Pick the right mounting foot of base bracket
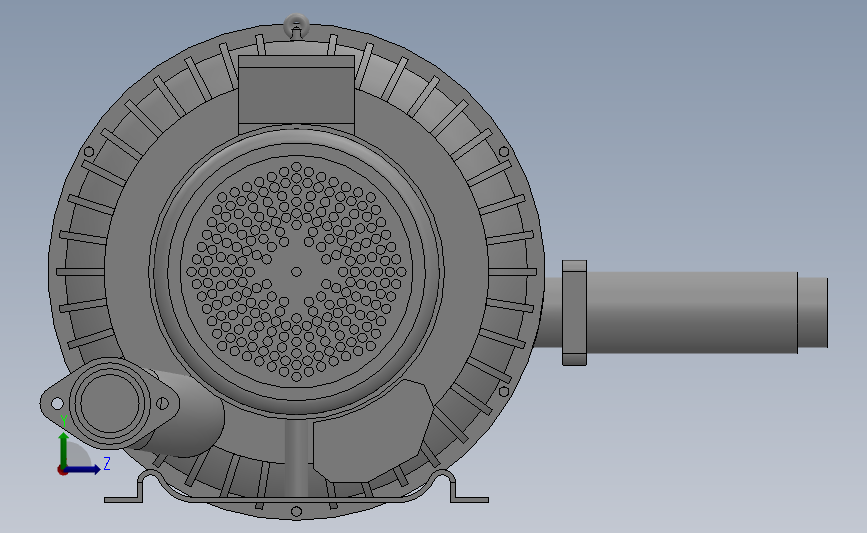Viewport: 867px width, 533px height. coord(469,499)
